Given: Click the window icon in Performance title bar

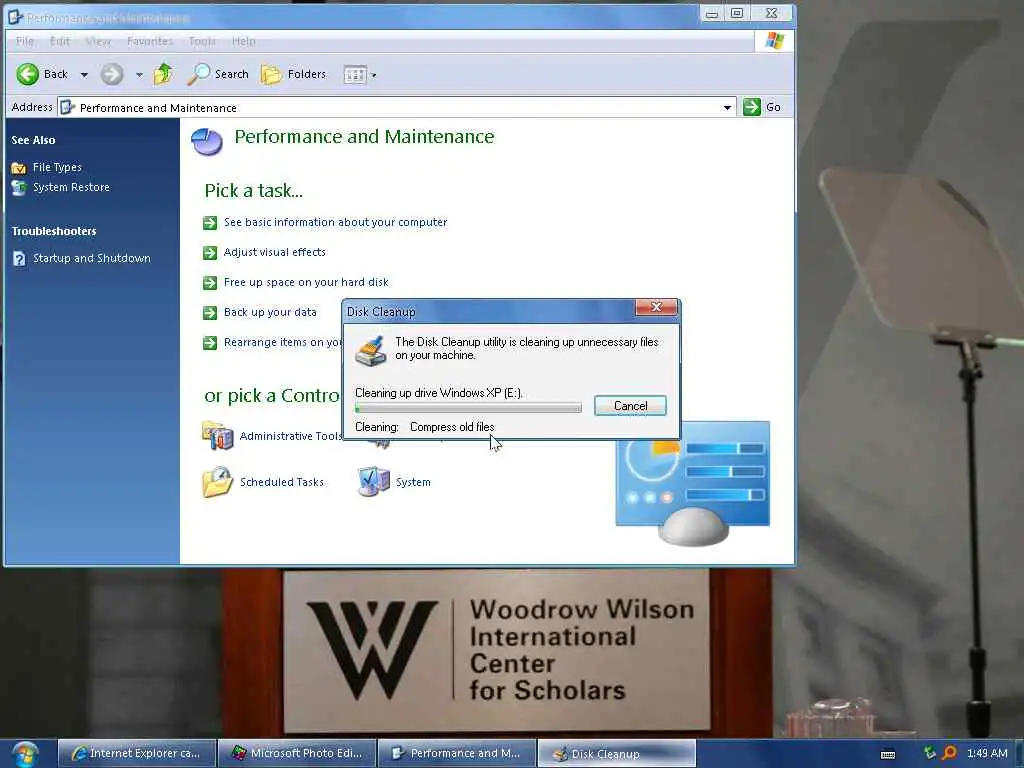Looking at the screenshot, I should point(15,17).
